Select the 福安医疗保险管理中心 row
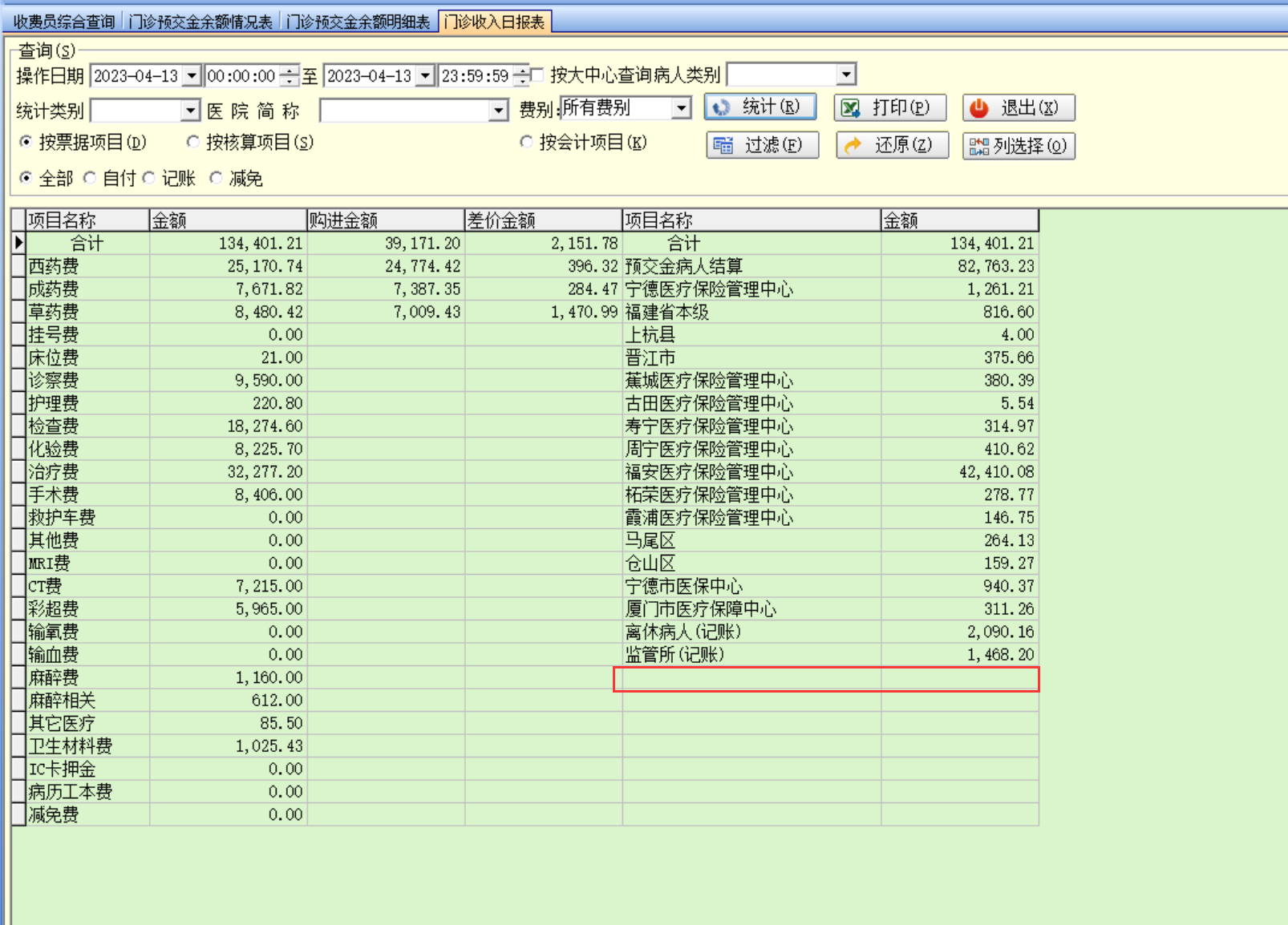The image size is (1288, 925). [831, 472]
